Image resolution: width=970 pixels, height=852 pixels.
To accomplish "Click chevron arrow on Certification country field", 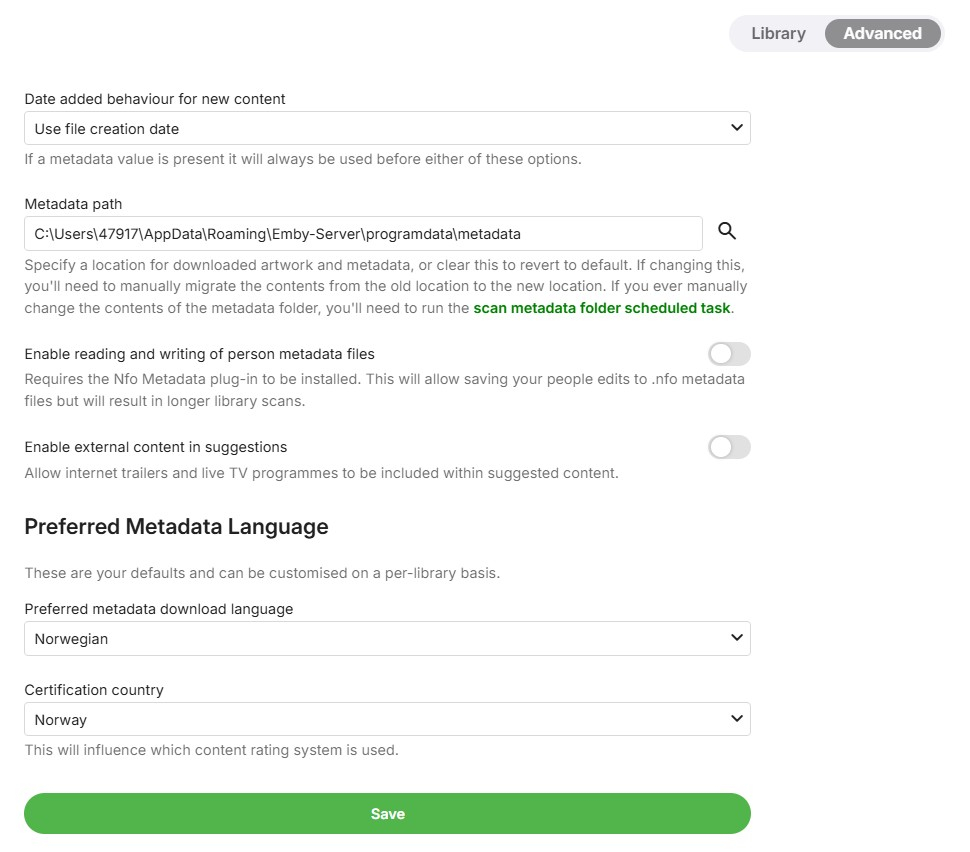I will (x=737, y=719).
